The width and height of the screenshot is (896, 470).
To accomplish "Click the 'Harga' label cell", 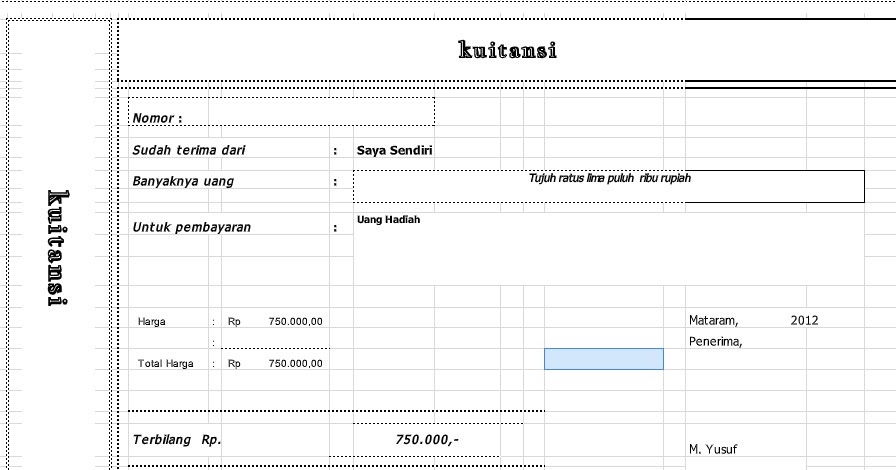I will click(151, 321).
